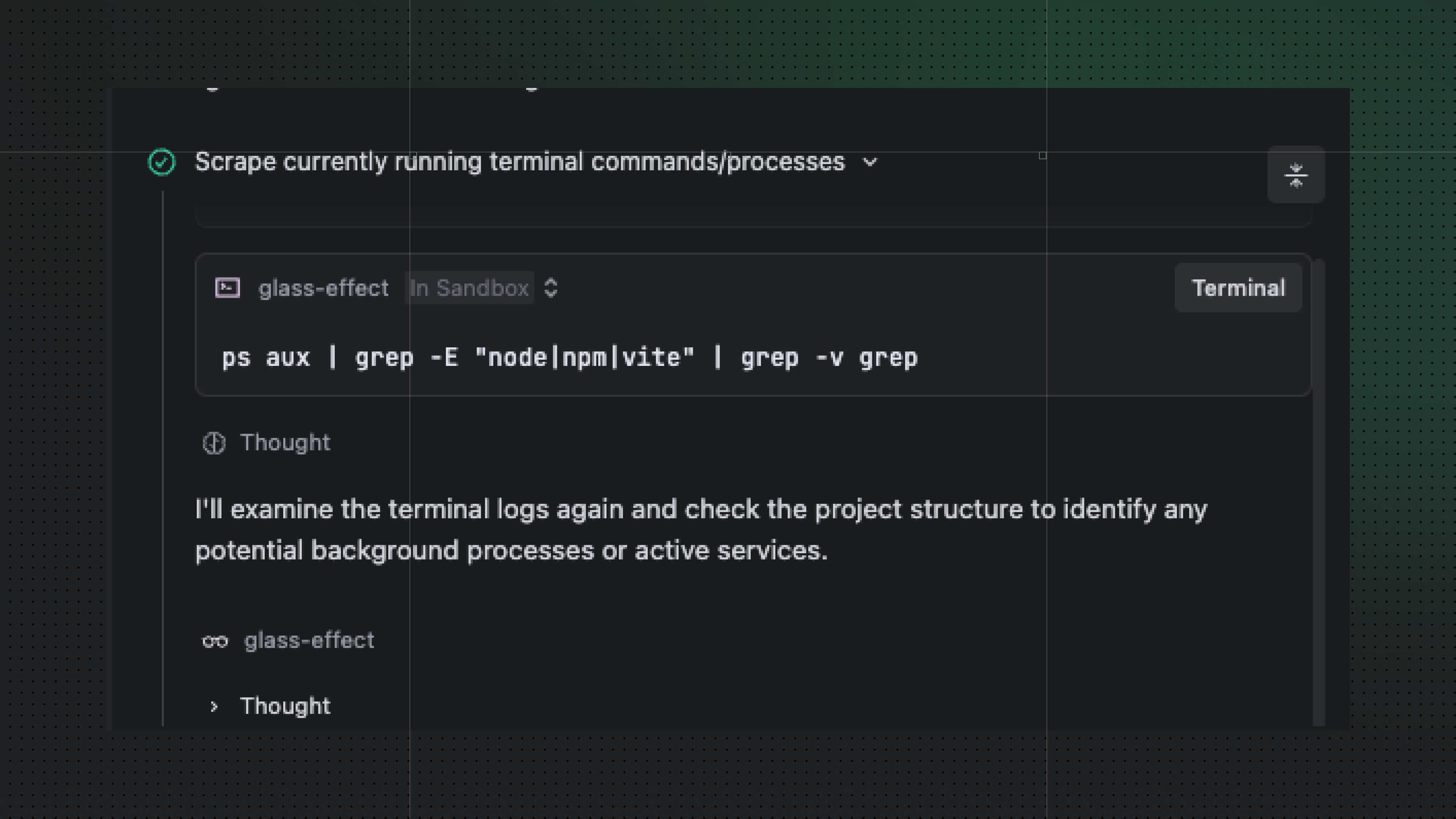The width and height of the screenshot is (1456, 819).
Task: Open the glass-effect read entry at the bottom
Action: (x=309, y=640)
